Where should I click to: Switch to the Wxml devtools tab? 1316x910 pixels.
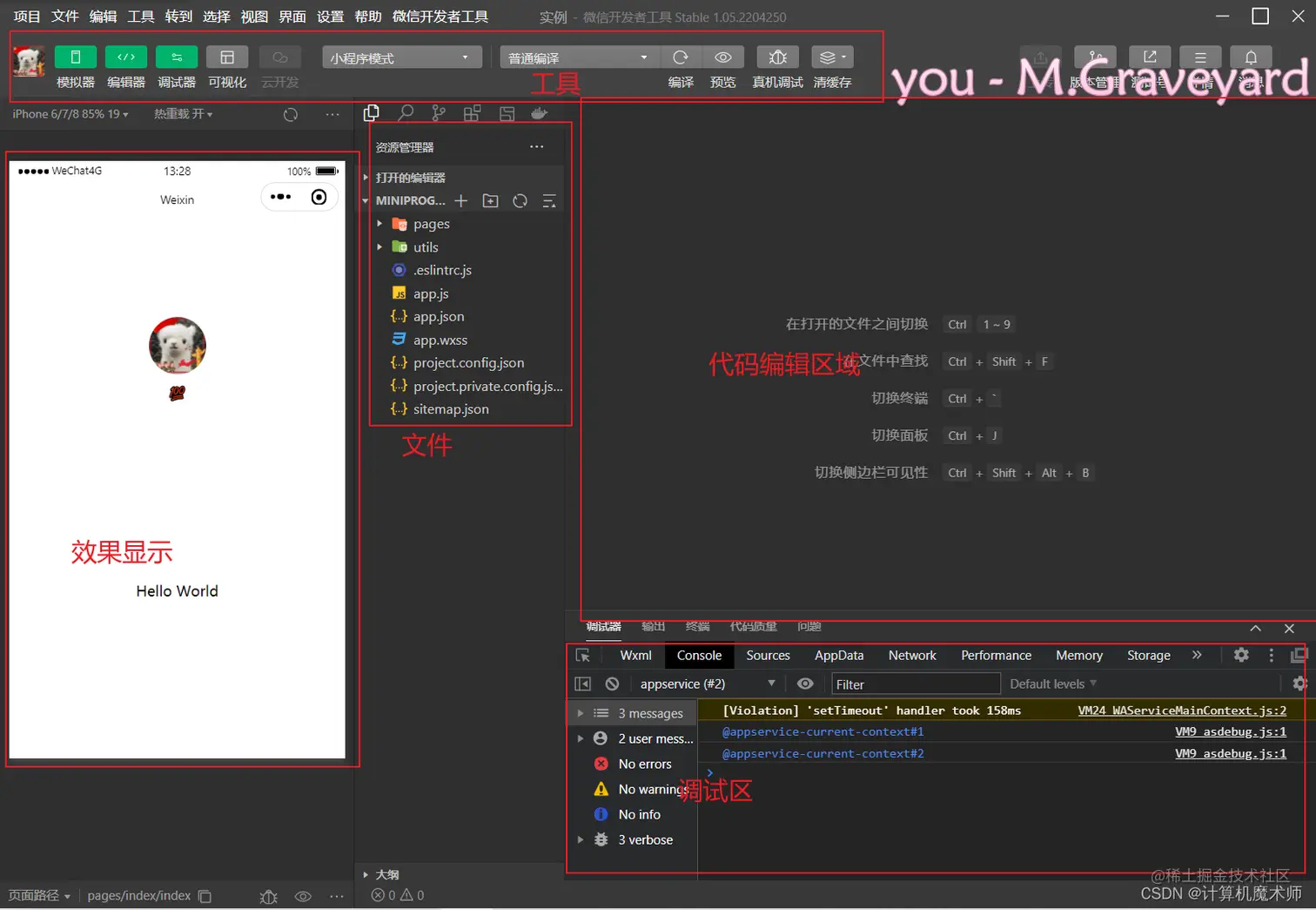635,656
